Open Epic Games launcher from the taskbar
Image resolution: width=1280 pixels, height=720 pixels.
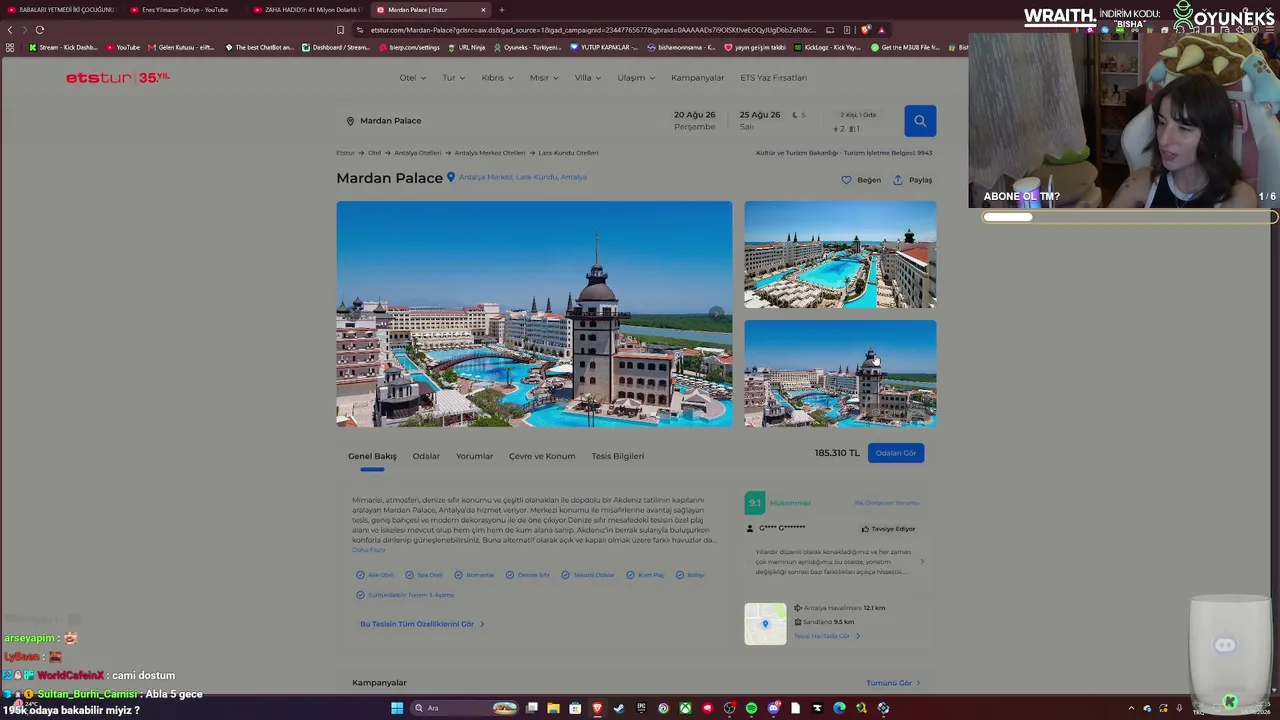click(x=641, y=708)
